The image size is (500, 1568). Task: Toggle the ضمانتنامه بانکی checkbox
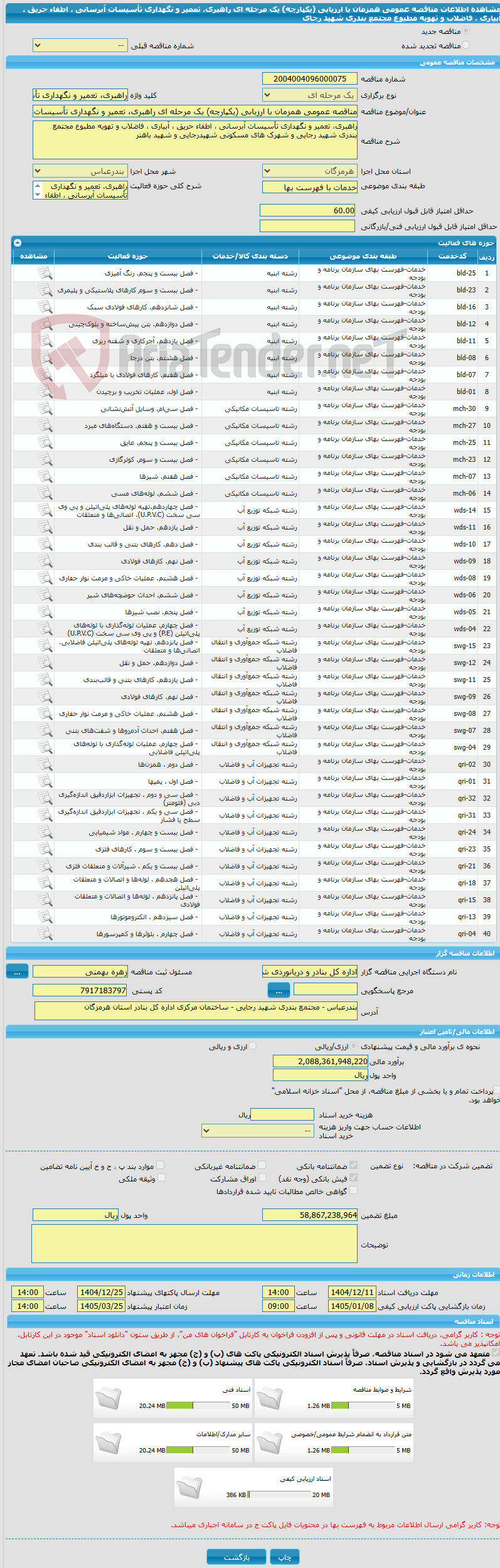click(353, 1165)
